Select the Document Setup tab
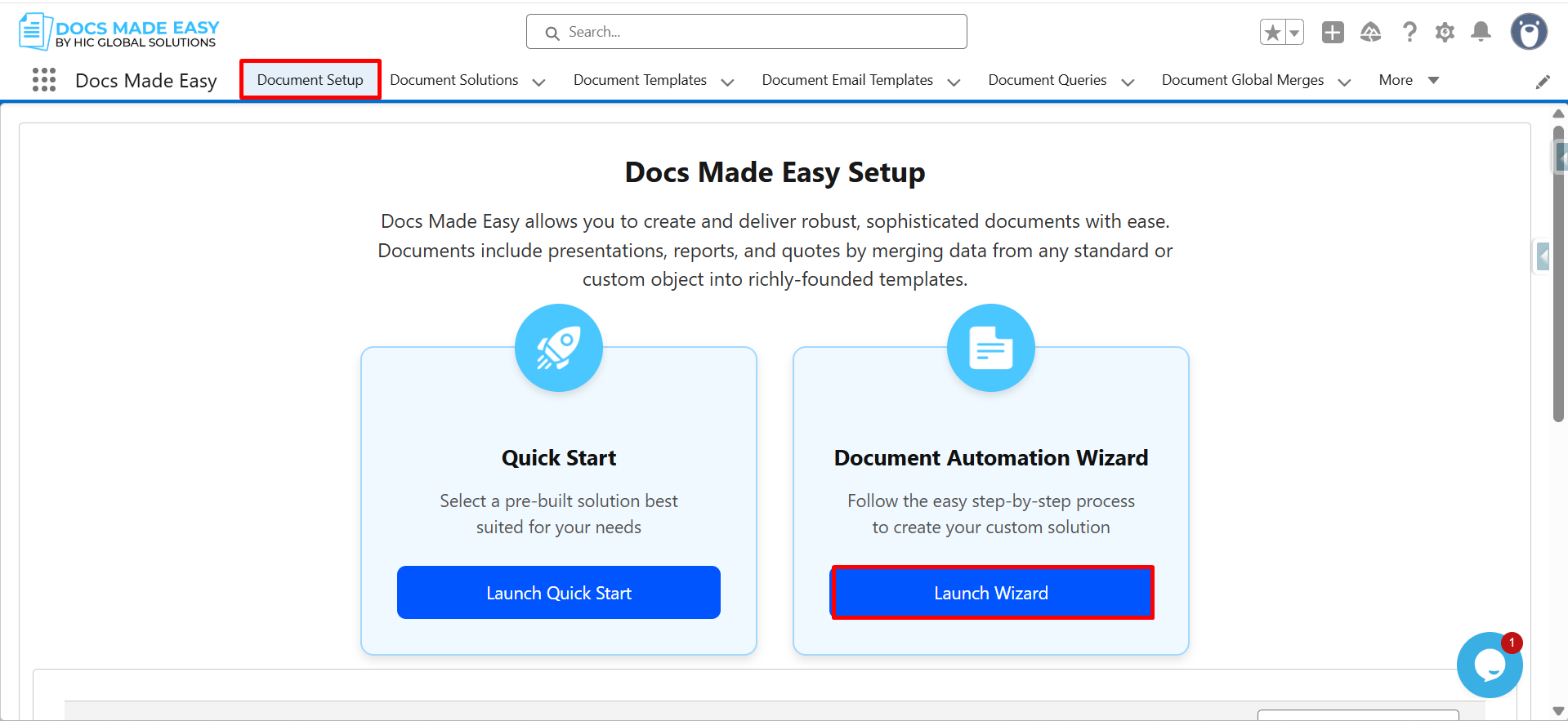Screen dimensions: 1568x721 coord(310,80)
